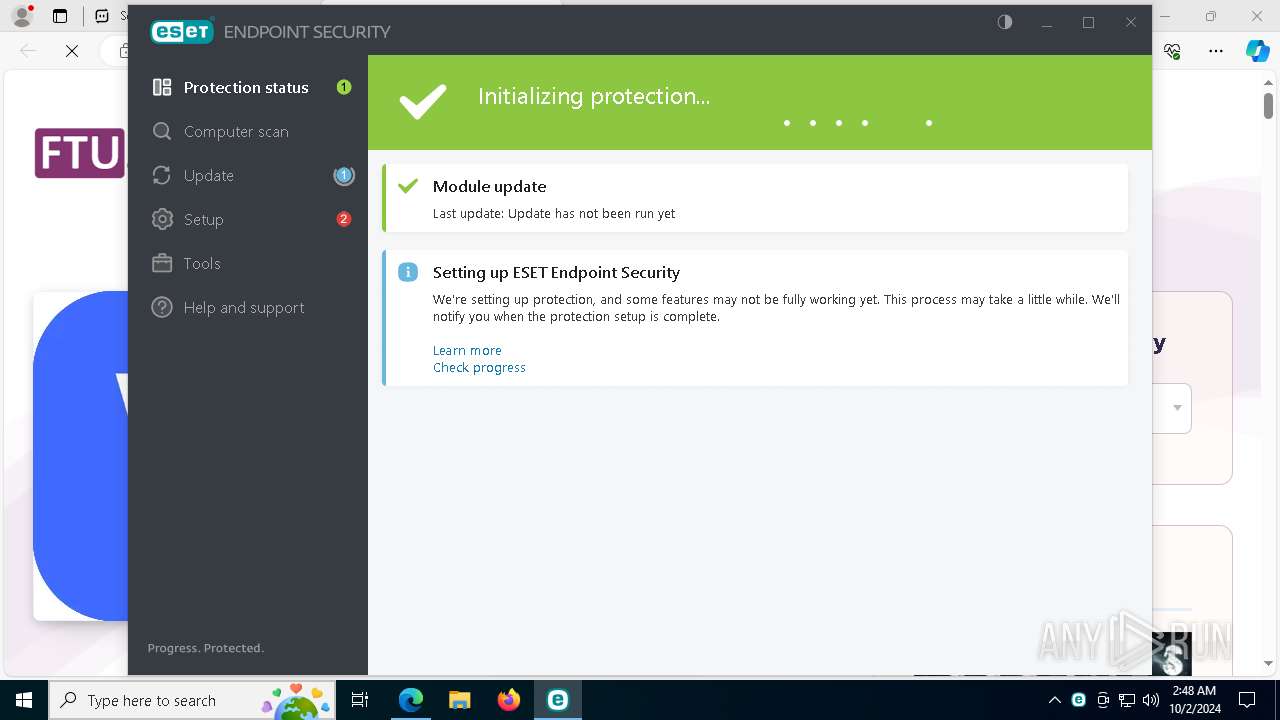Close the ESET Endpoint Security window
1280x720 pixels.
pos(1131,22)
